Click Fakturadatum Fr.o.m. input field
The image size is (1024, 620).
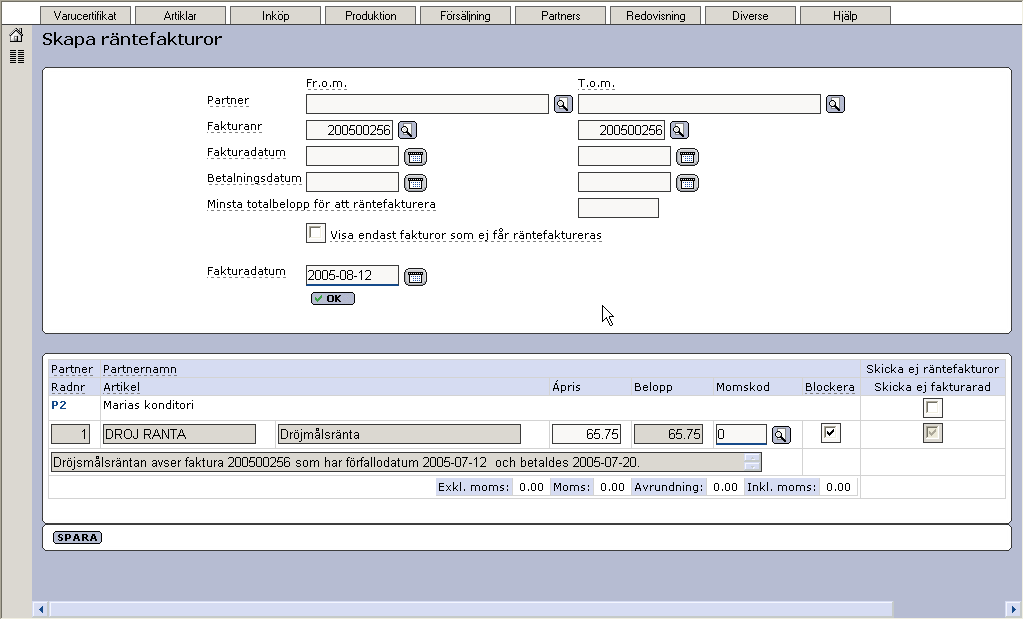(352, 157)
